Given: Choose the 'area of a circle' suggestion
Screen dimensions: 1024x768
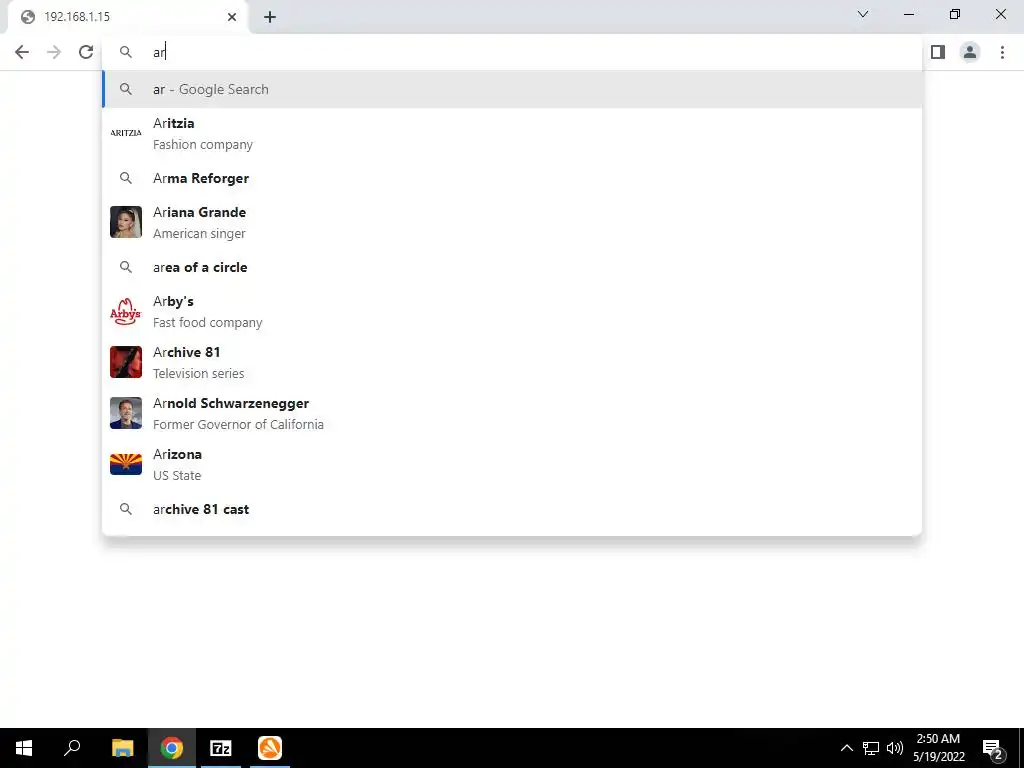Looking at the screenshot, I should (x=512, y=267).
